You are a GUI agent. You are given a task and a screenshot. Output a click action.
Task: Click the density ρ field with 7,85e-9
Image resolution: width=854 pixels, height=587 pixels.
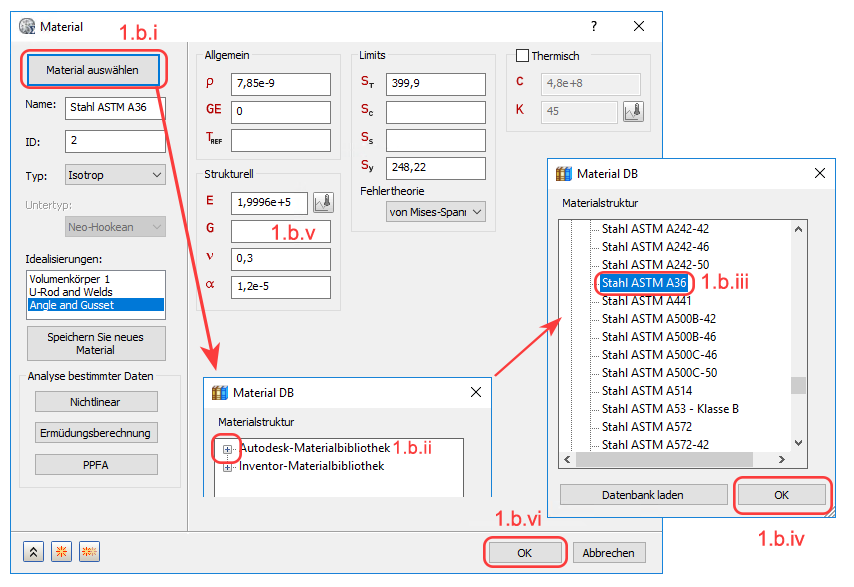[280, 84]
